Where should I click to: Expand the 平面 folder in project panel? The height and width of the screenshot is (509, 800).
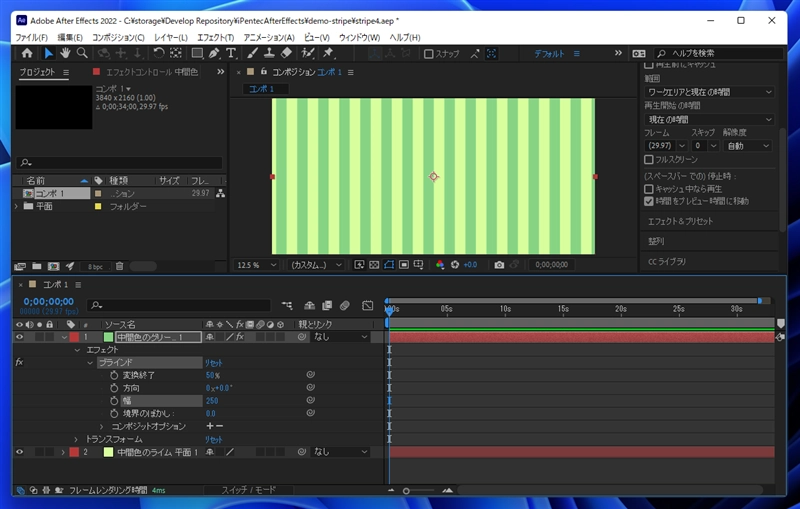point(16,206)
